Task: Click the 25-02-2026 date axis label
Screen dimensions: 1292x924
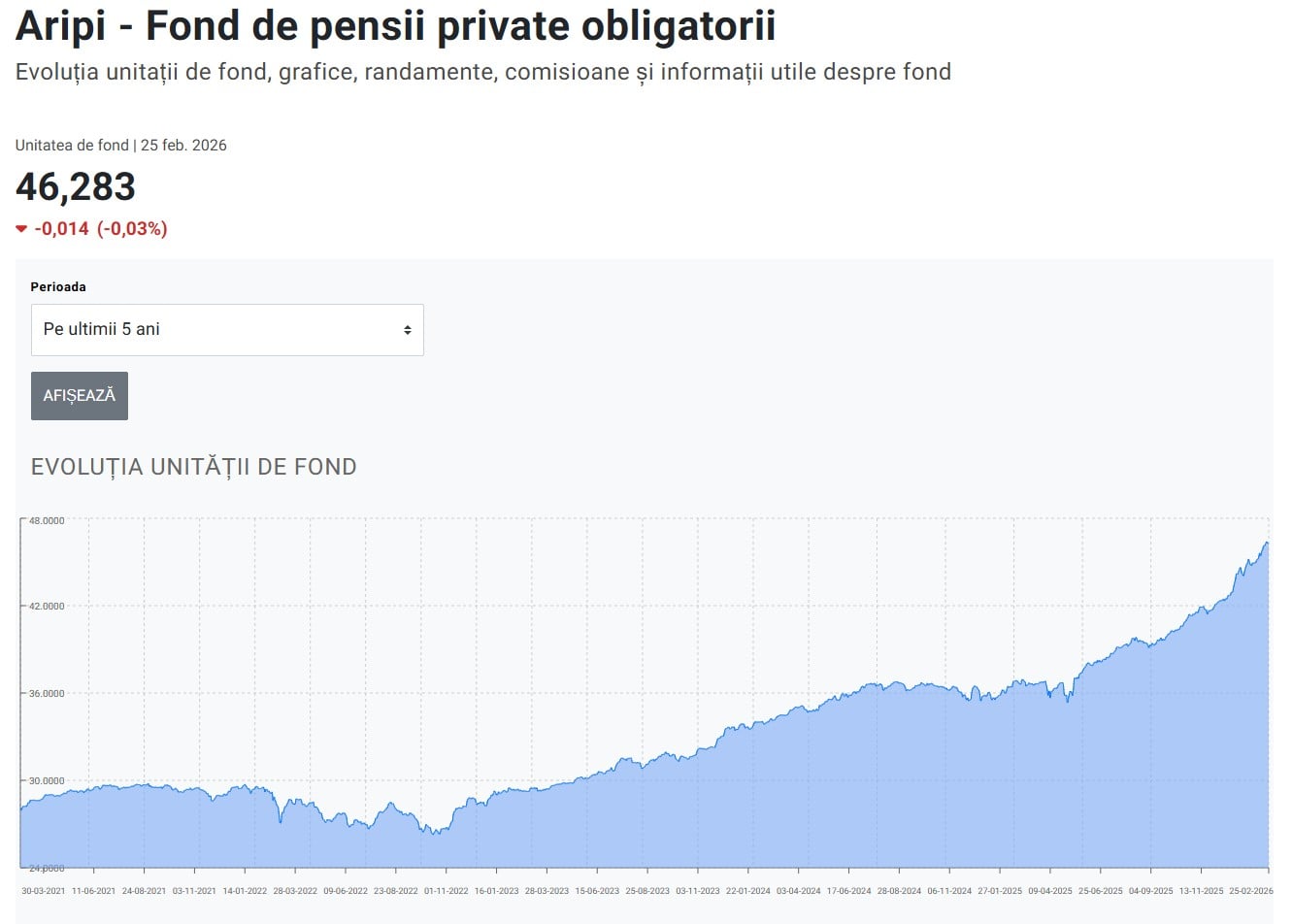Action: point(1249,890)
